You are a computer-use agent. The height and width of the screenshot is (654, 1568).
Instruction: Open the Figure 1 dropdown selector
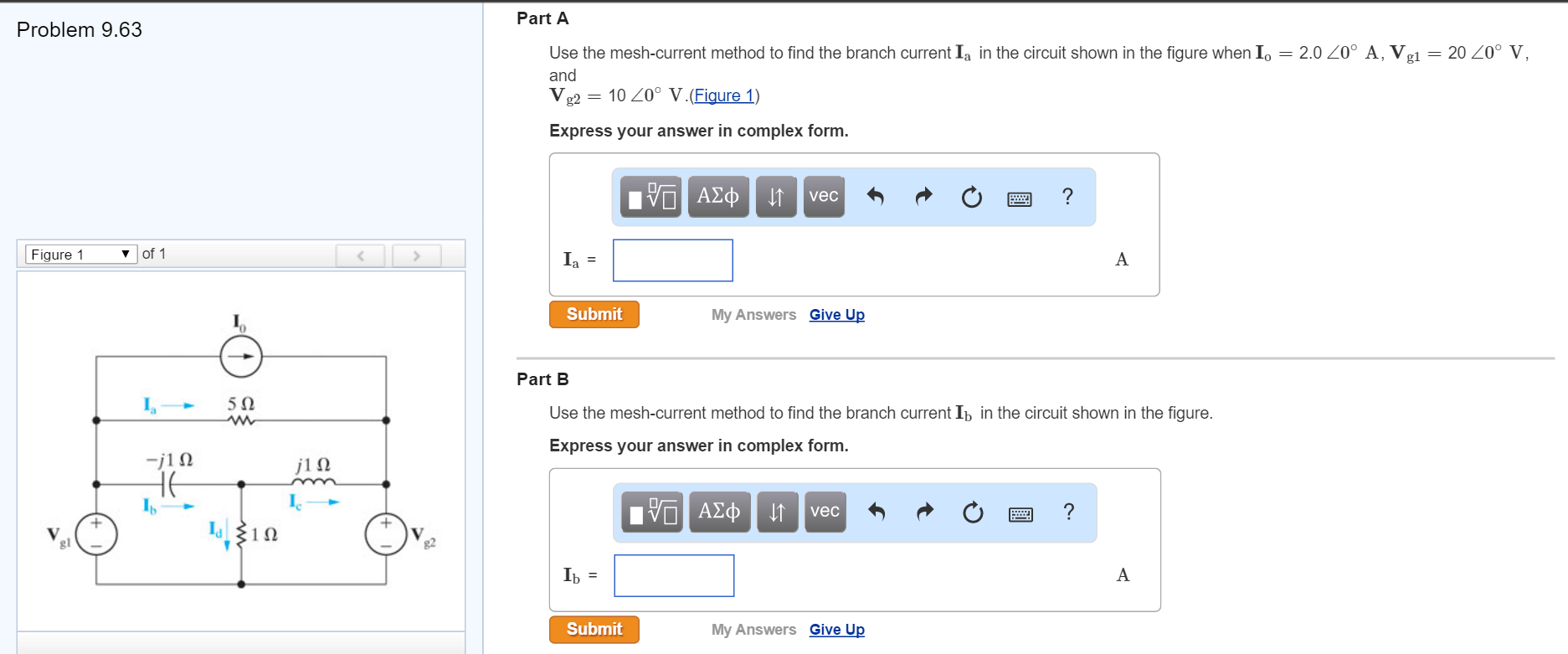coord(80,254)
